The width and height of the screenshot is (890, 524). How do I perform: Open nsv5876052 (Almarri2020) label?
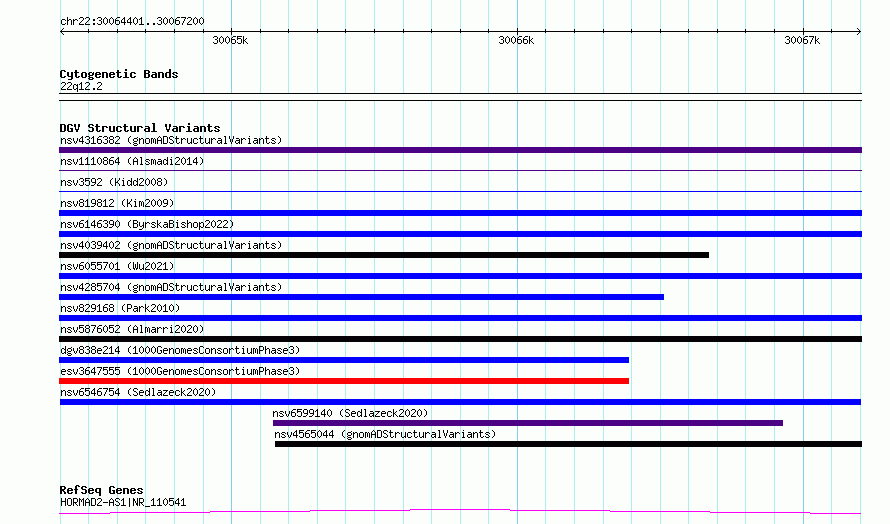[132, 329]
